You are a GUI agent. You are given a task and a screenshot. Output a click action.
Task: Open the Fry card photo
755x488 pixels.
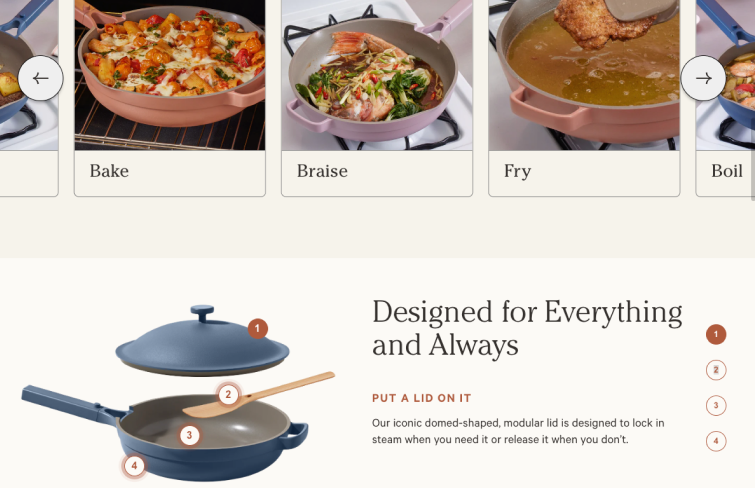pos(584,75)
